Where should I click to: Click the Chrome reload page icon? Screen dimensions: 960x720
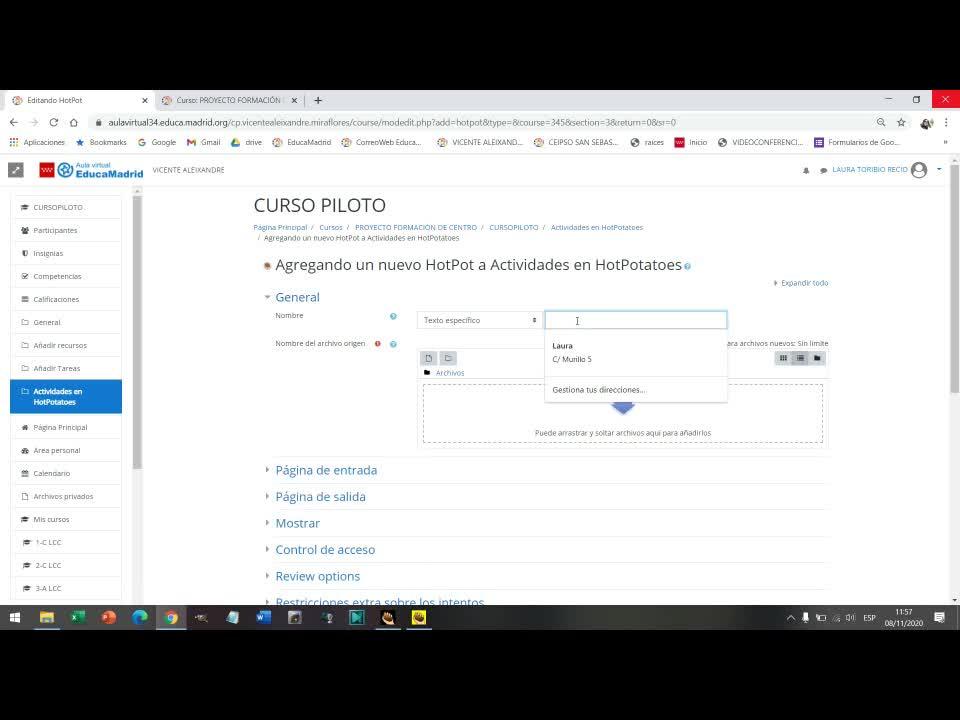pyautogui.click(x=54, y=122)
